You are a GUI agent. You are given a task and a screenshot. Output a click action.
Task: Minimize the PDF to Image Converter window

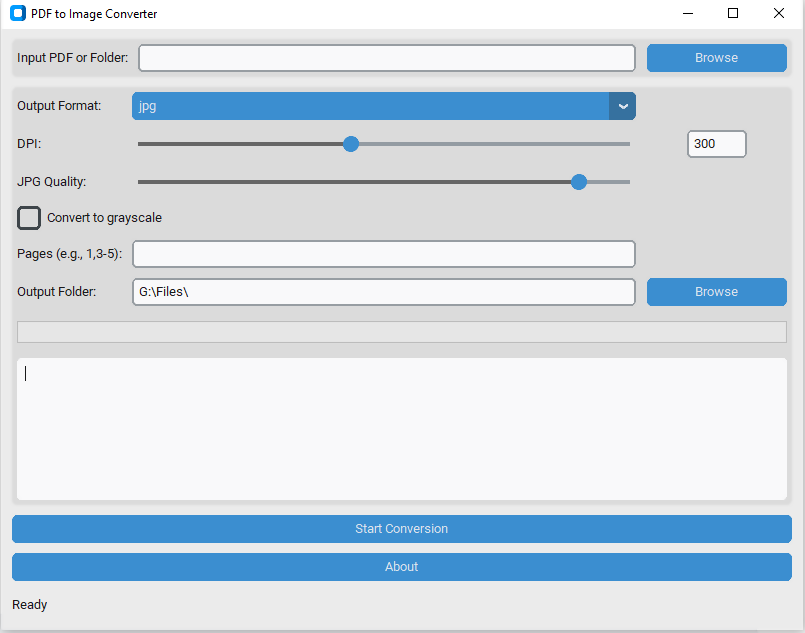point(688,13)
